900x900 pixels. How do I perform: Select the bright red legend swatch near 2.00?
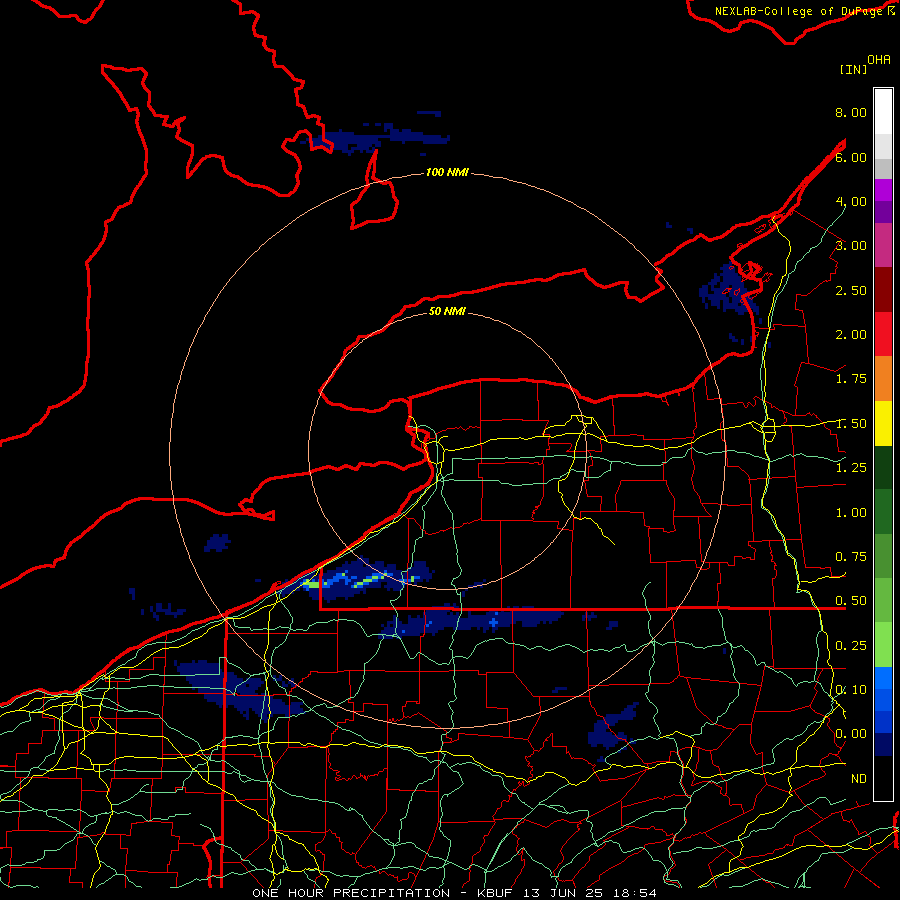[883, 334]
